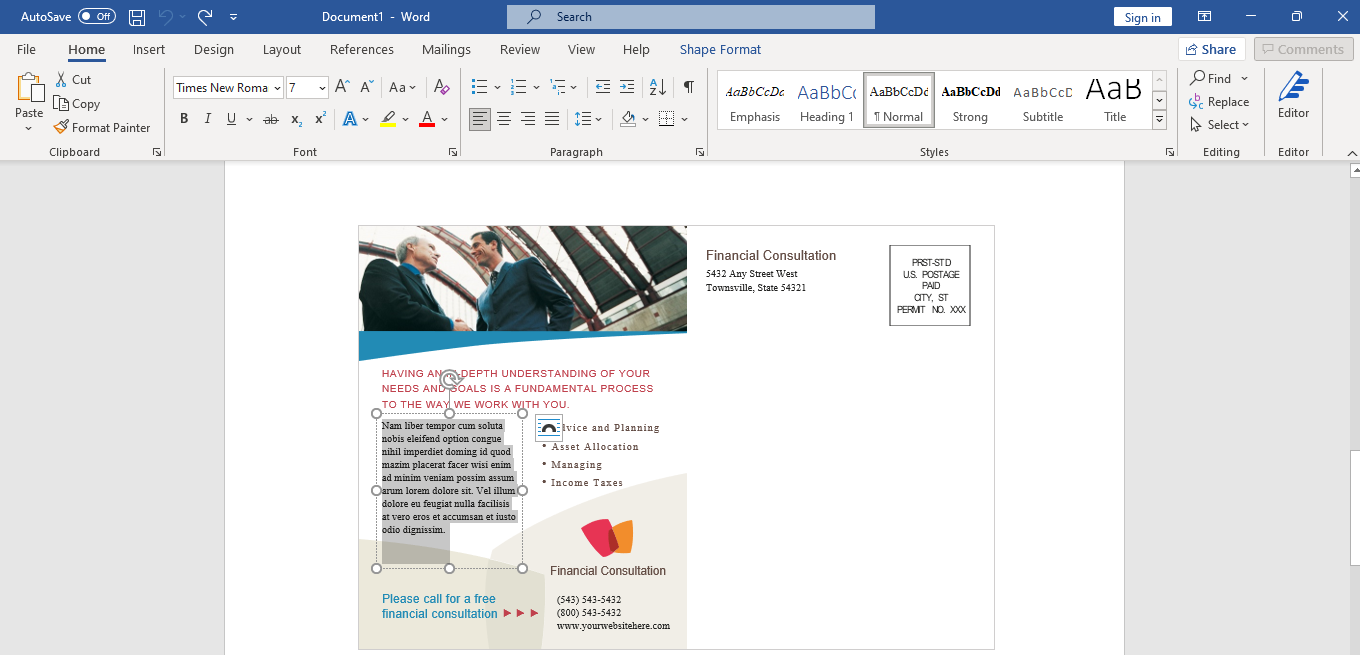The width and height of the screenshot is (1360, 655).
Task: Apply strikethrough formatting
Action: [270, 118]
